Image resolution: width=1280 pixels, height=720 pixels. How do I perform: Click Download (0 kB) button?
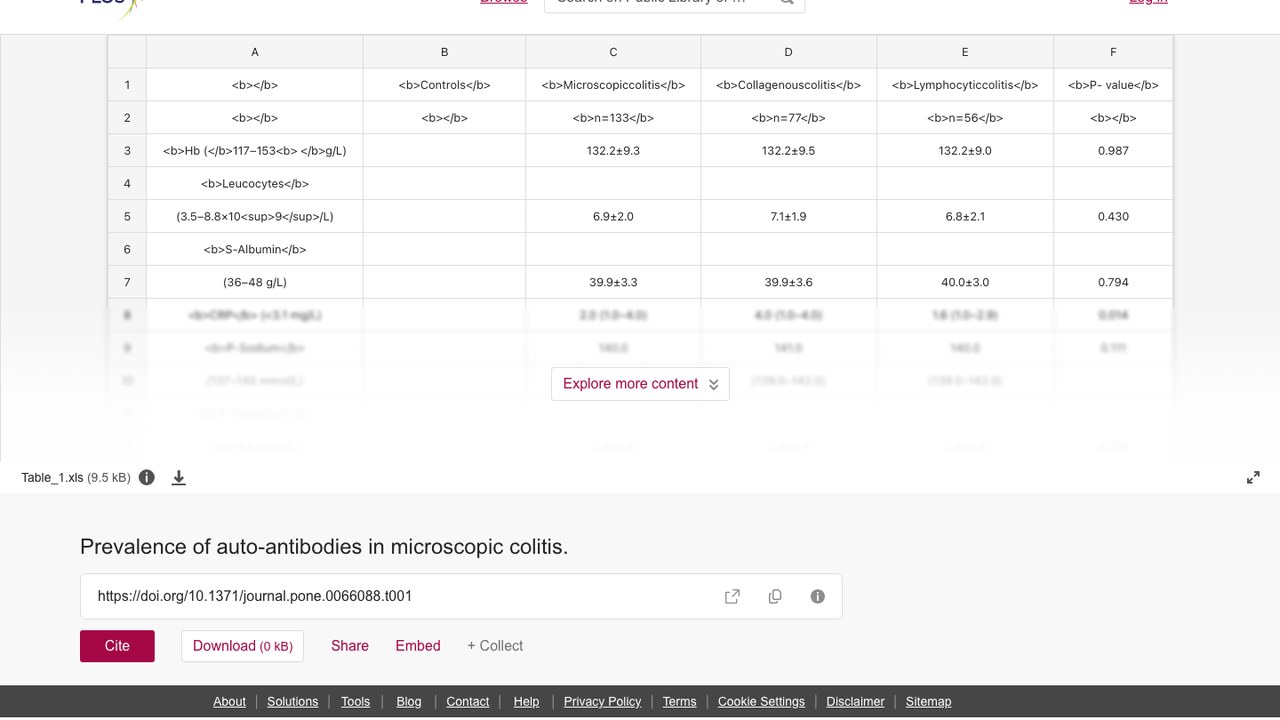click(x=242, y=646)
